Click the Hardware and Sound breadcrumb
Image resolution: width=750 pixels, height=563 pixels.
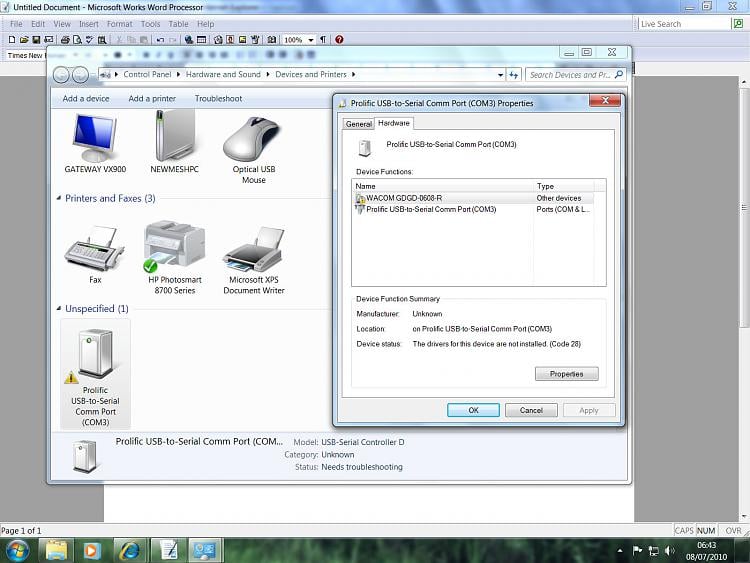point(223,75)
